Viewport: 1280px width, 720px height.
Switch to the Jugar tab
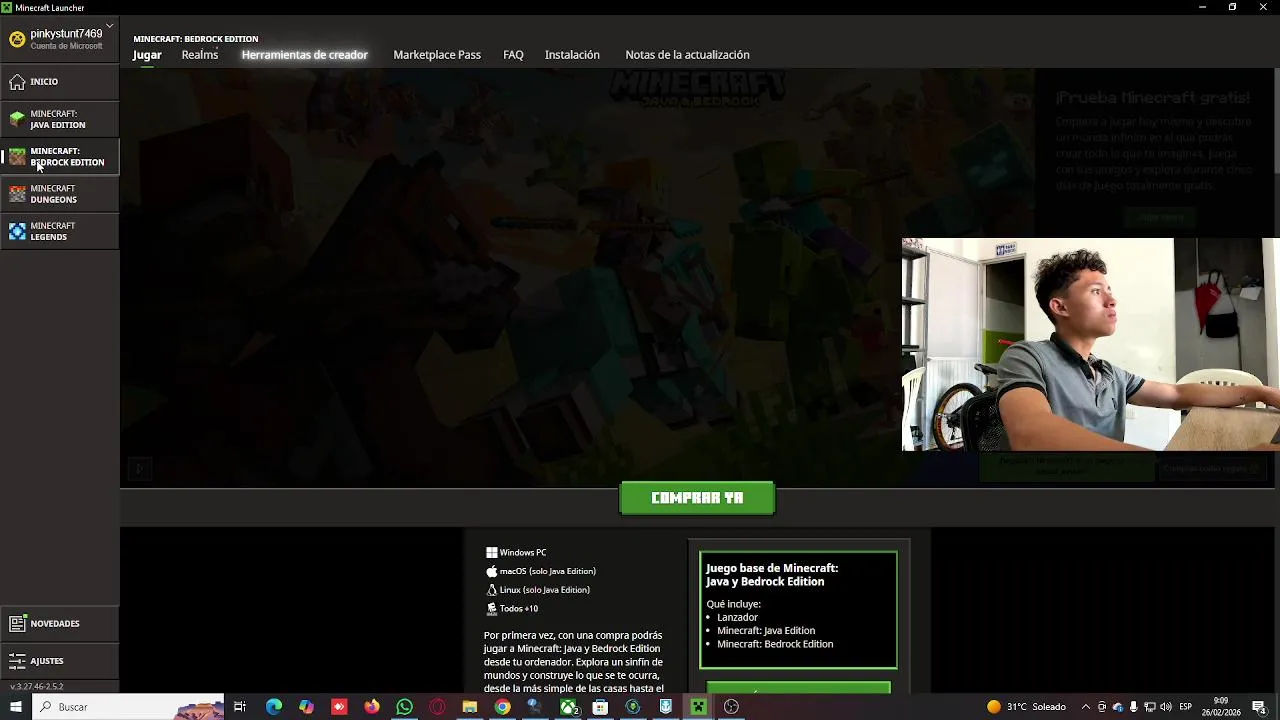(x=147, y=55)
